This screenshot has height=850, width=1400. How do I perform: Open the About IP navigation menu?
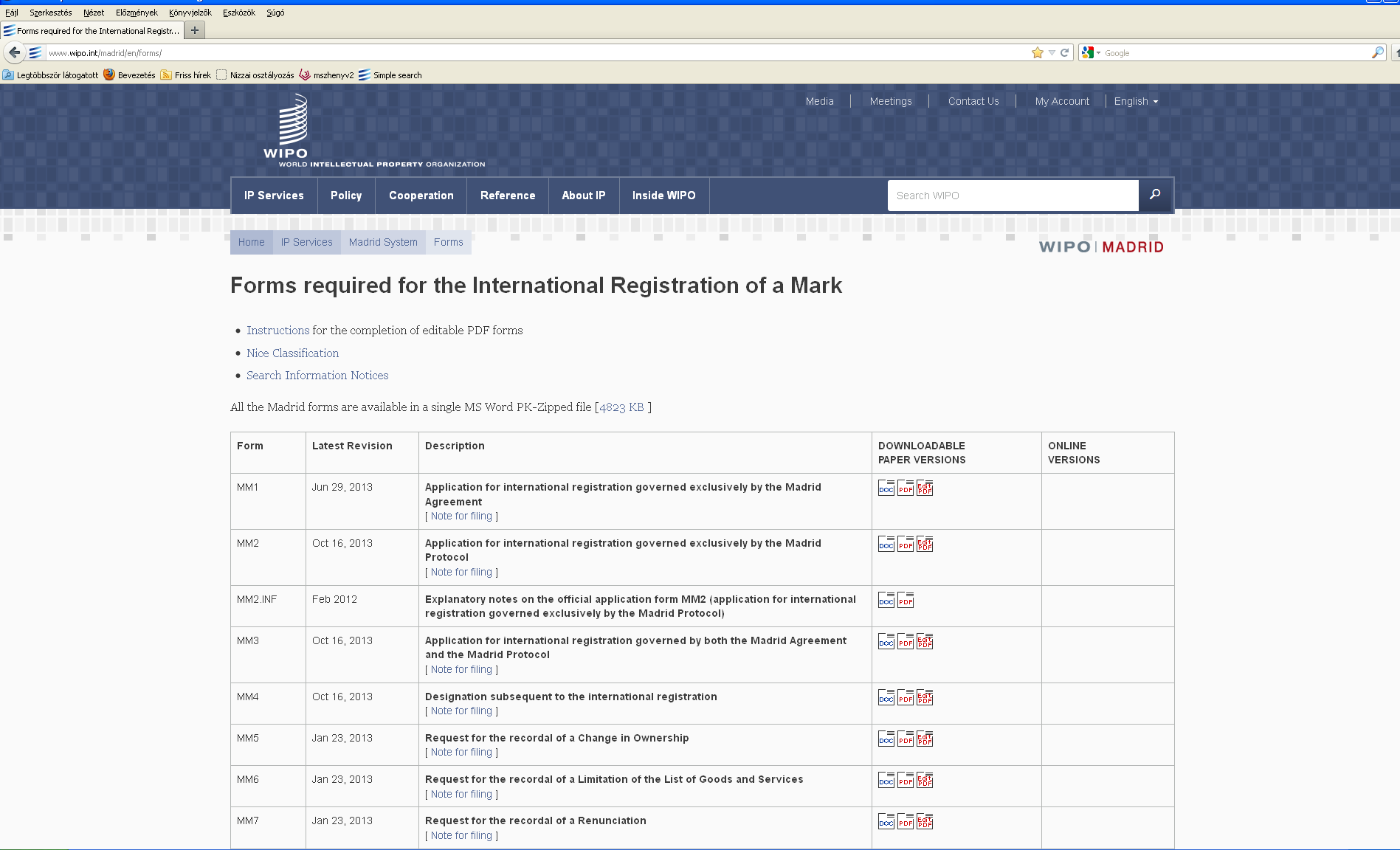584,196
